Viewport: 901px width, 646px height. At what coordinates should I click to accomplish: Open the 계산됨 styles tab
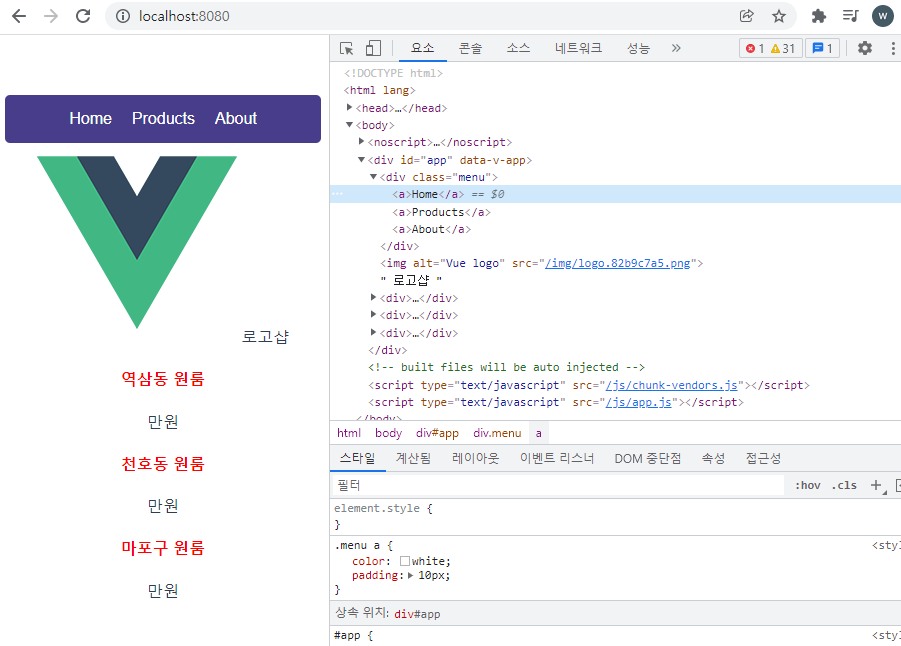click(413, 458)
